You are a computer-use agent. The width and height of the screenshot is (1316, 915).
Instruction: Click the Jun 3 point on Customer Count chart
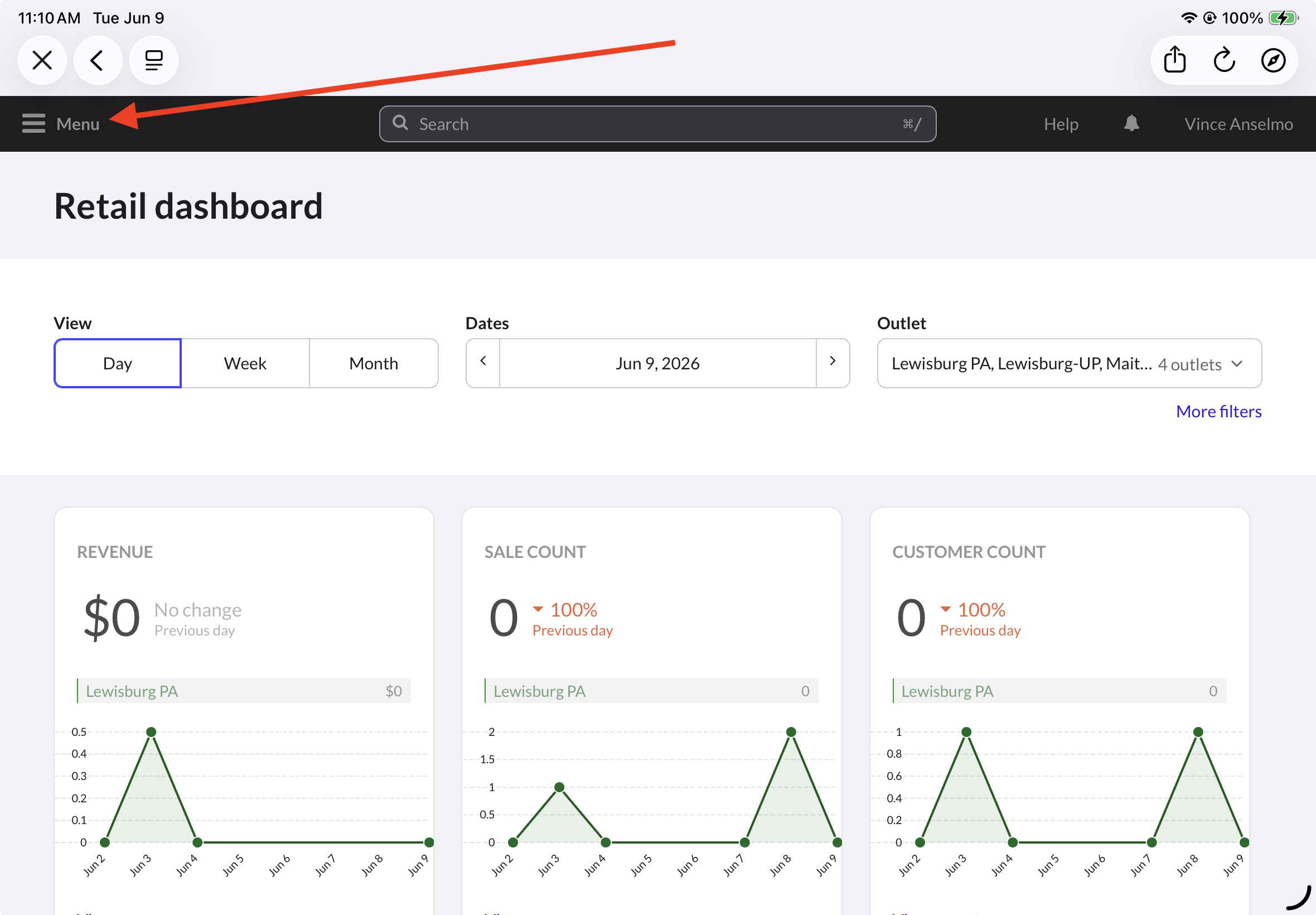coord(966,731)
